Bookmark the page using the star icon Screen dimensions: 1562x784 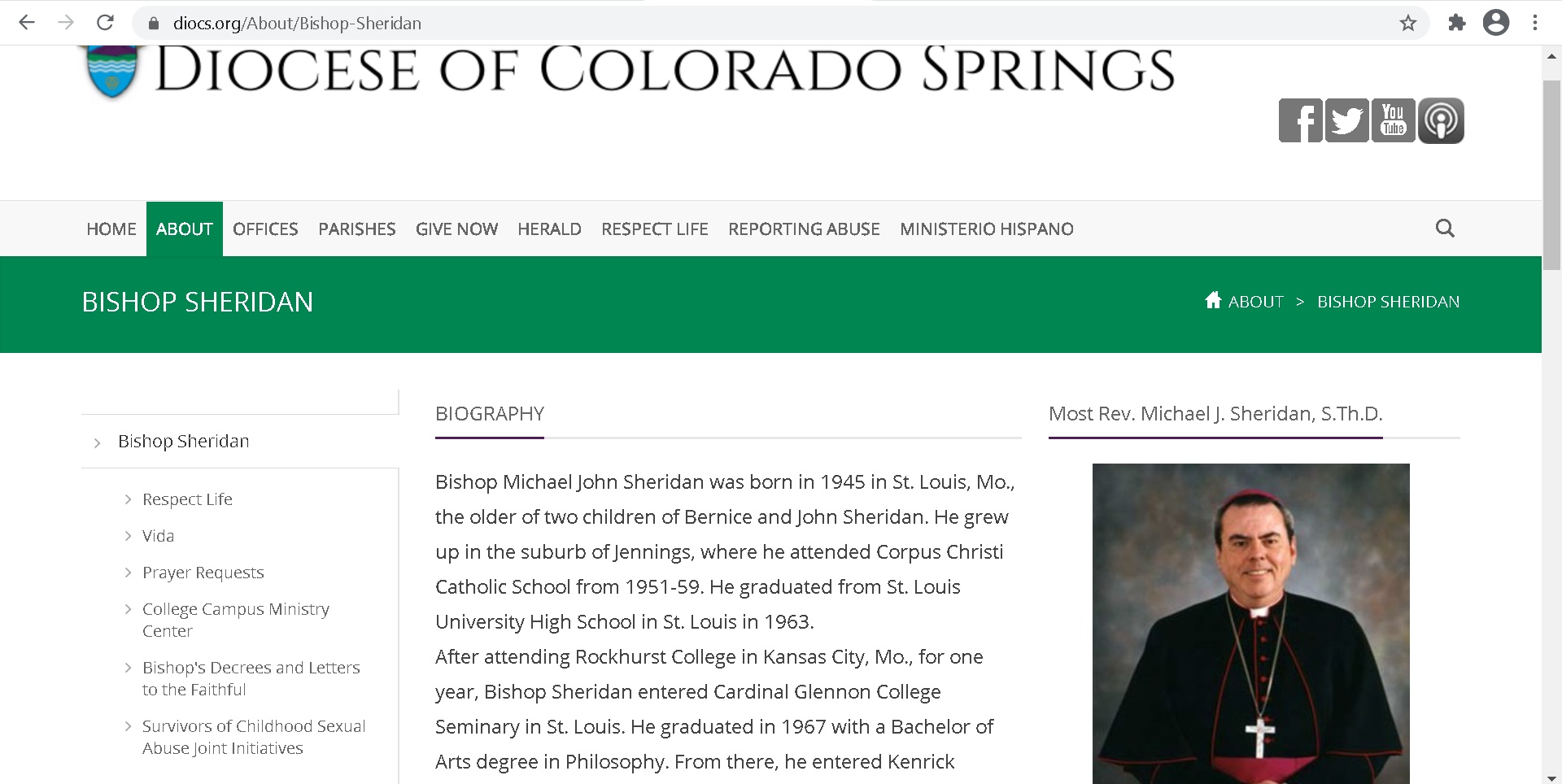click(1409, 22)
